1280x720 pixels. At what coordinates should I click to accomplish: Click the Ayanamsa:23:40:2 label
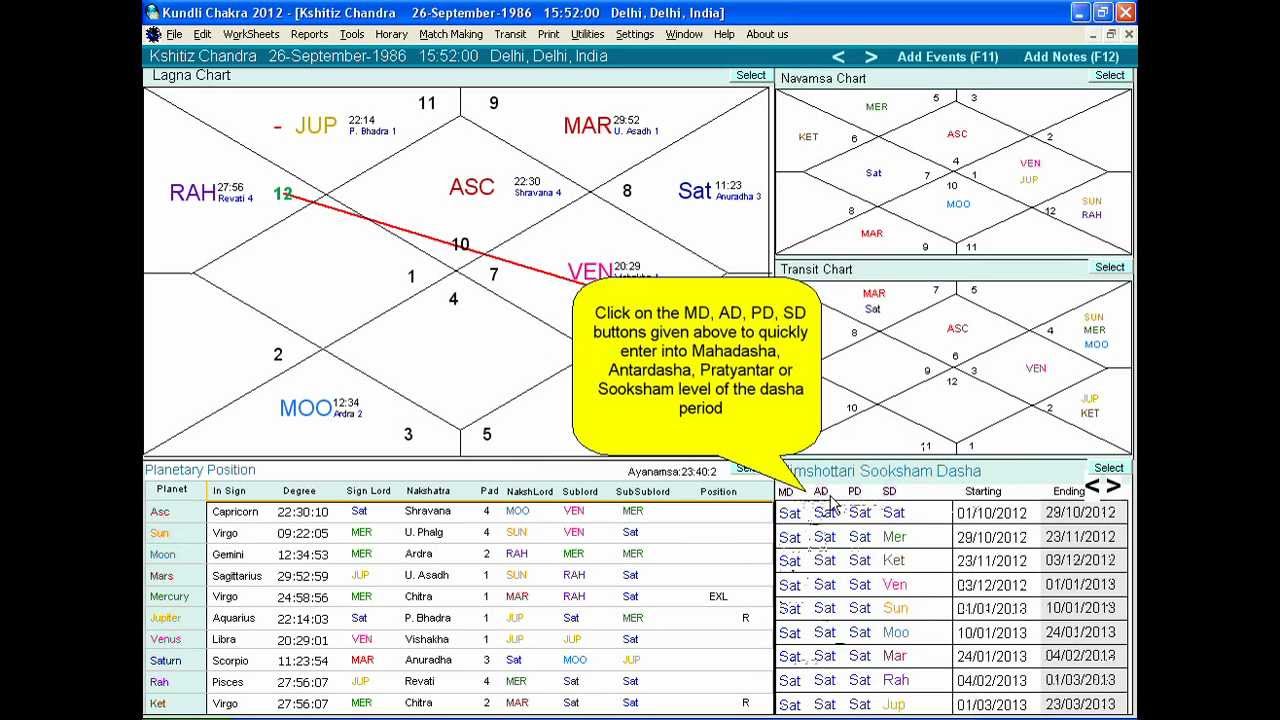click(x=672, y=471)
